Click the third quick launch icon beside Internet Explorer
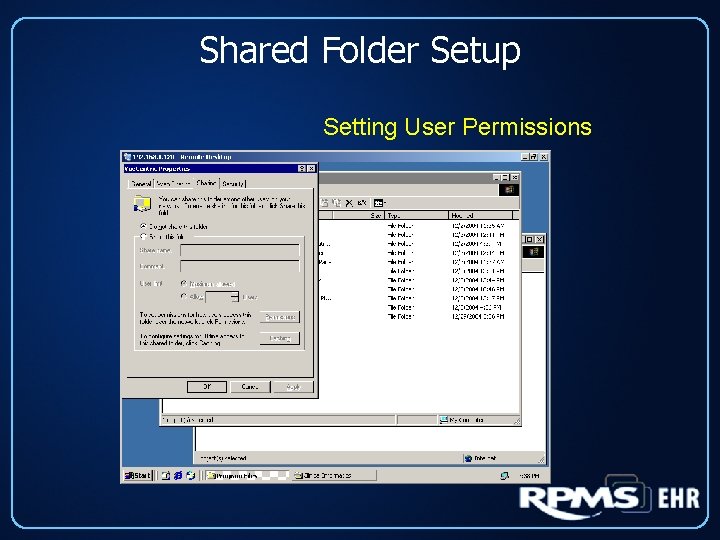Image resolution: width=720 pixels, height=540 pixels. tap(191, 476)
